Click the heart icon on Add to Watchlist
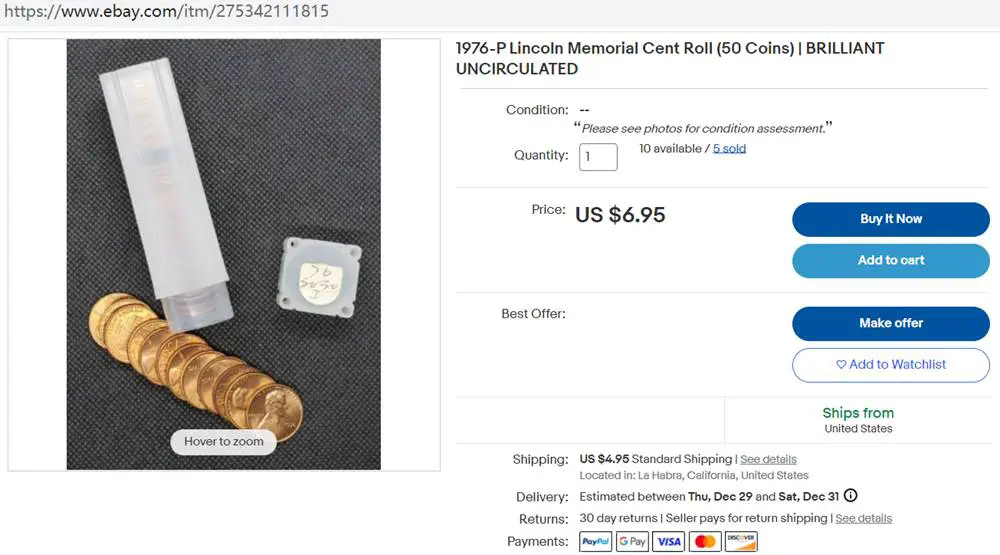This screenshot has height=555, width=1000. tap(841, 364)
